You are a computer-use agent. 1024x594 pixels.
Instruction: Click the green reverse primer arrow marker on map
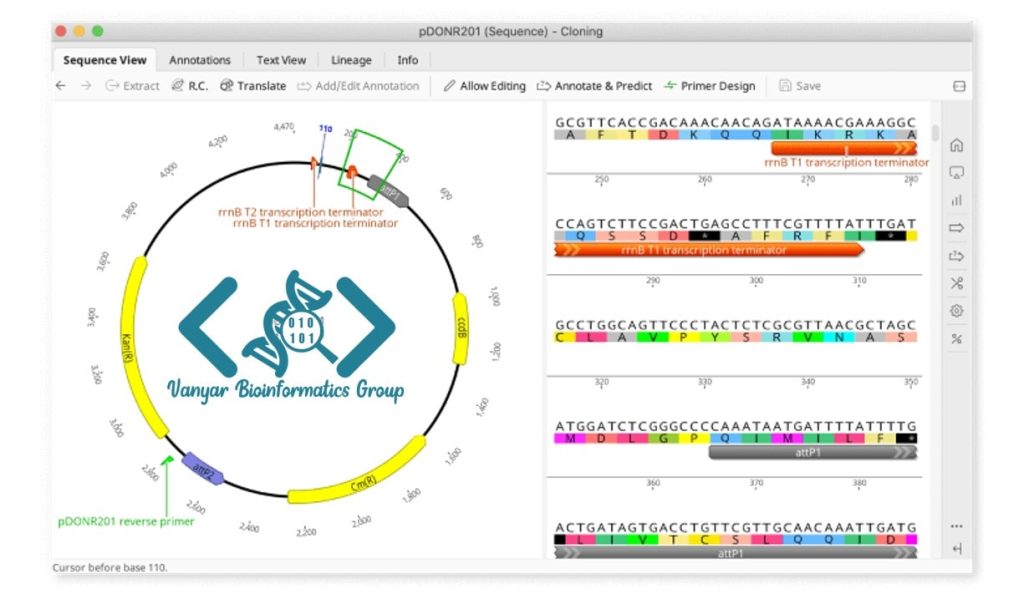tap(167, 461)
